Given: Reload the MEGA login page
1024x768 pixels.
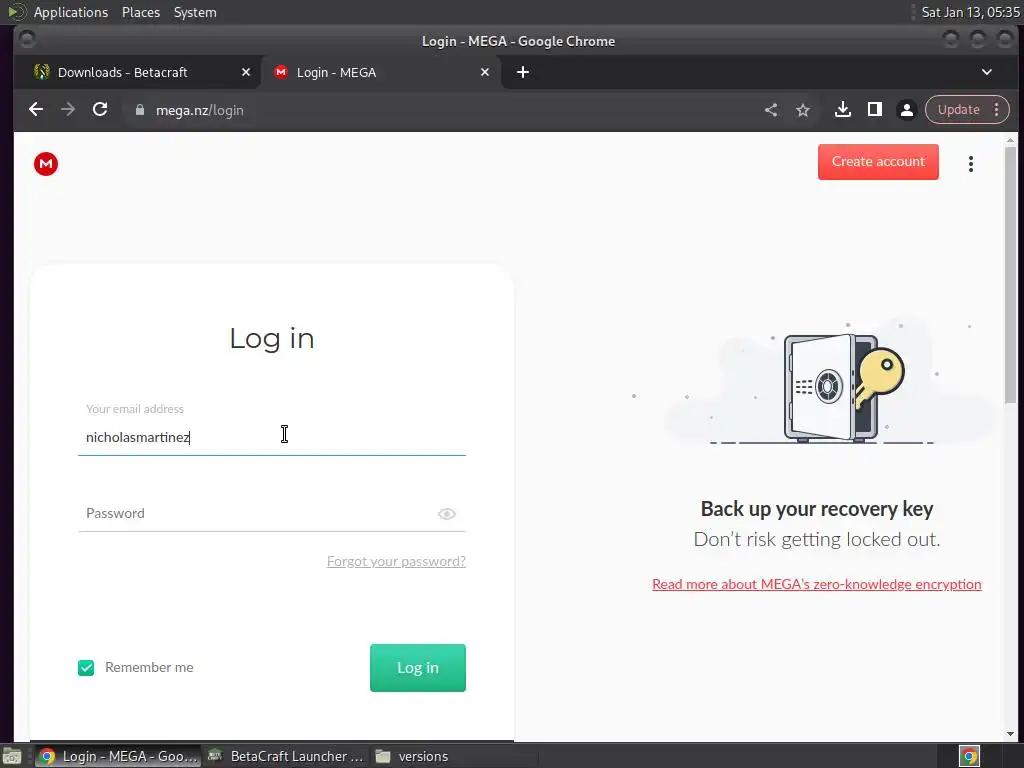Looking at the screenshot, I should tap(100, 110).
